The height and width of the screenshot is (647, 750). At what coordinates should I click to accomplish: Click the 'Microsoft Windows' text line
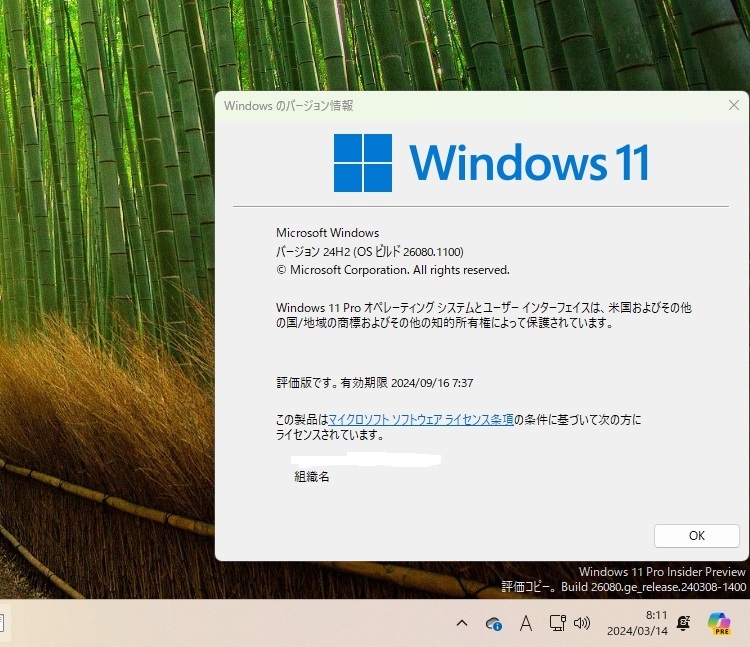coord(328,233)
